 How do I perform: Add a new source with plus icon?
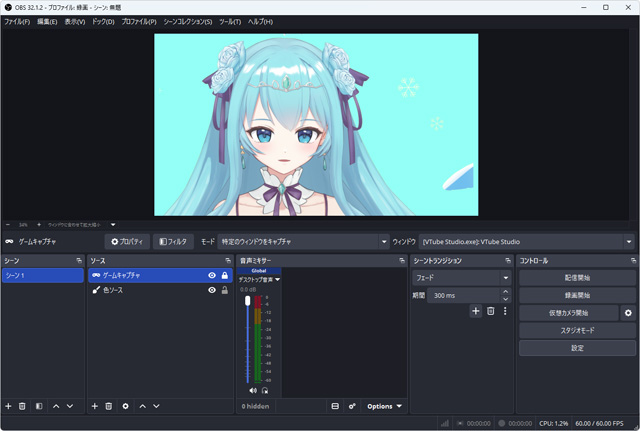(x=95, y=406)
